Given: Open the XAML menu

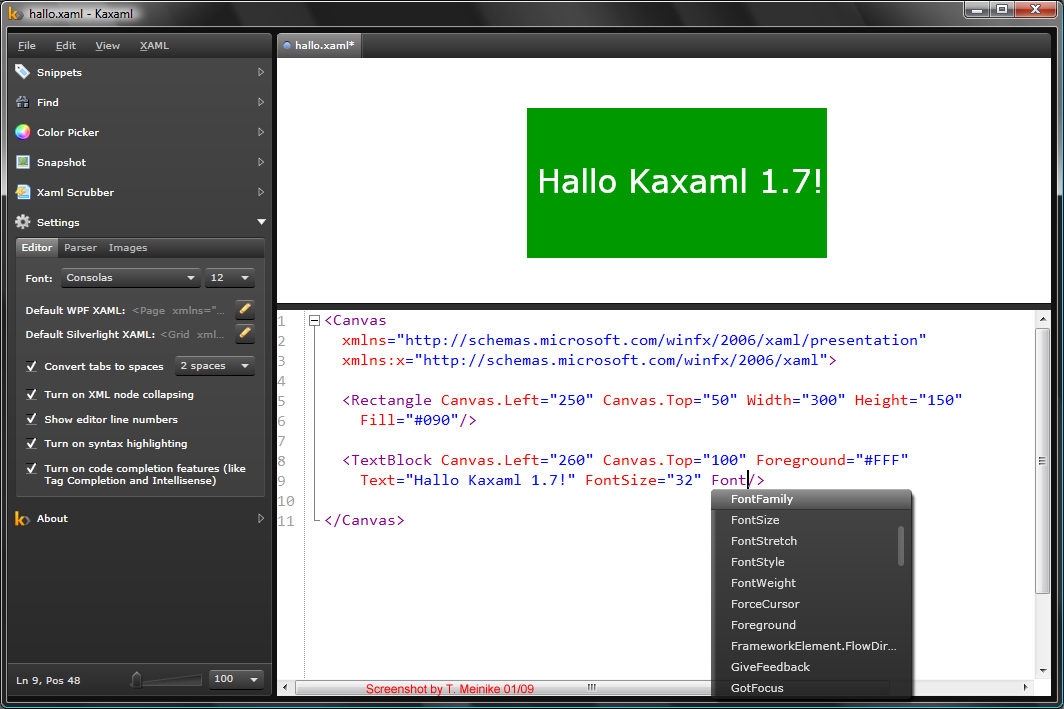Looking at the screenshot, I should tap(154, 45).
